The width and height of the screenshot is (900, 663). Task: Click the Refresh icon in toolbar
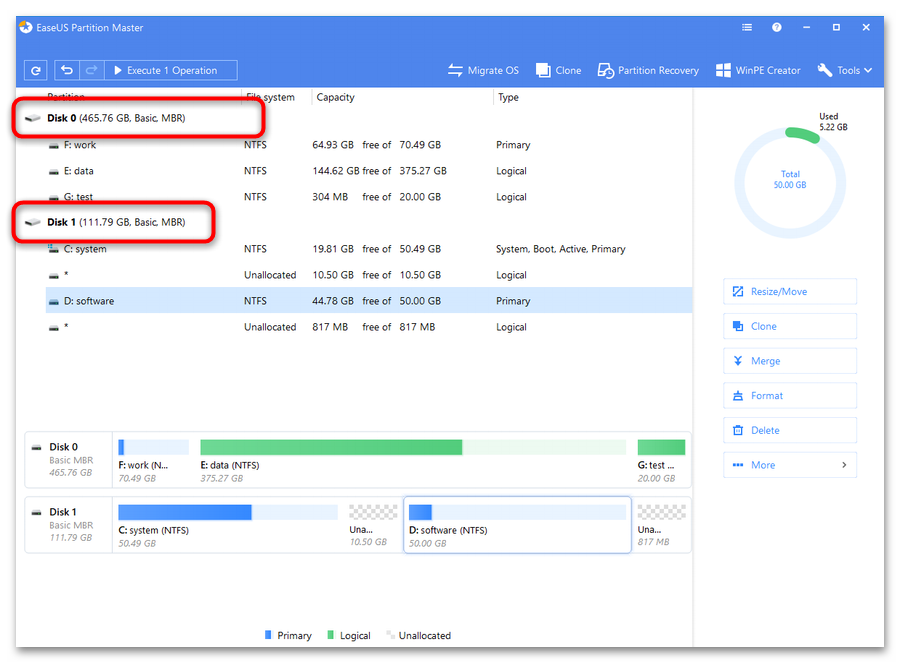click(x=36, y=71)
